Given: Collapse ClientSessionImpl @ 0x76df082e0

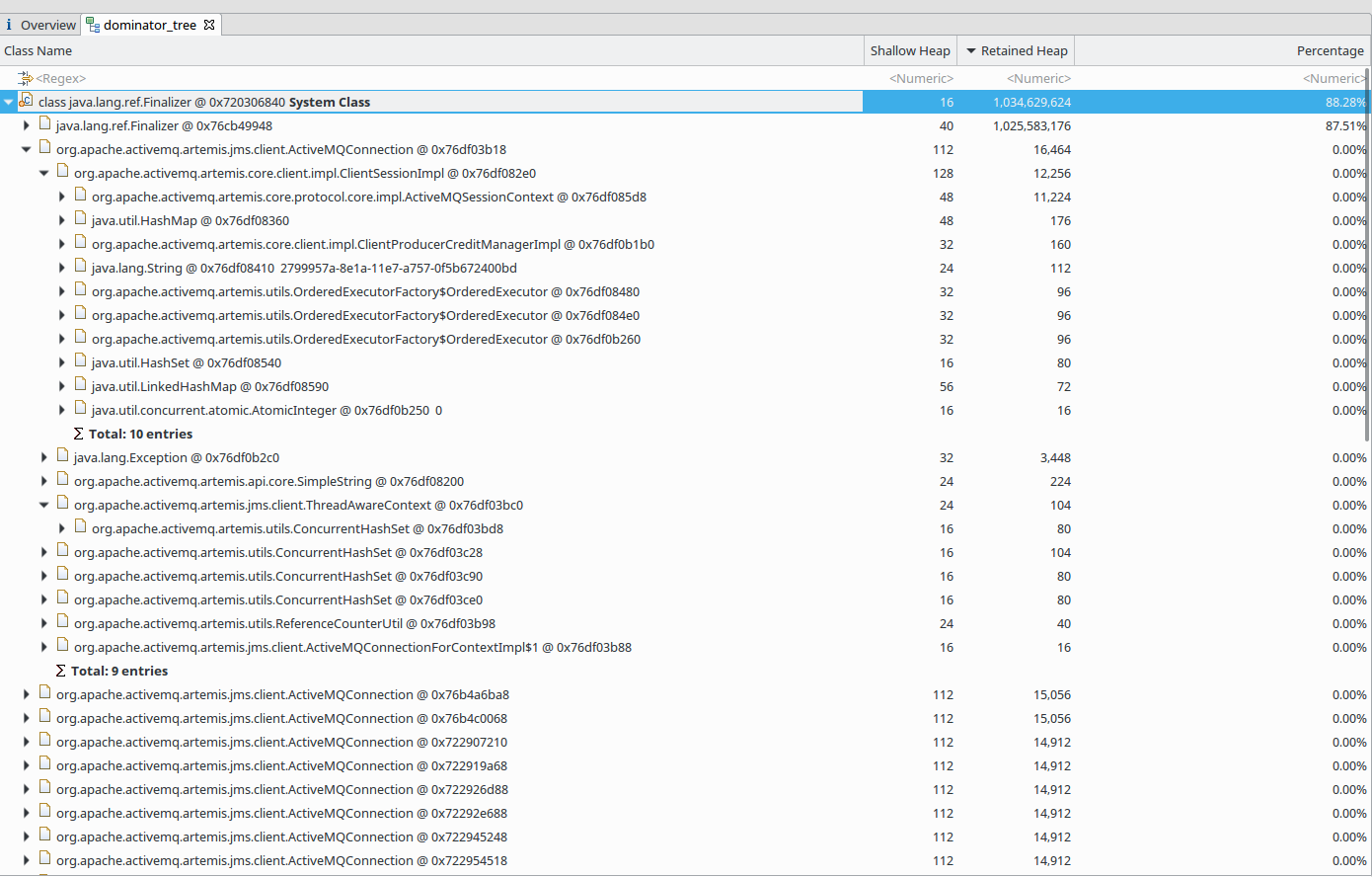Looking at the screenshot, I should click(44, 173).
